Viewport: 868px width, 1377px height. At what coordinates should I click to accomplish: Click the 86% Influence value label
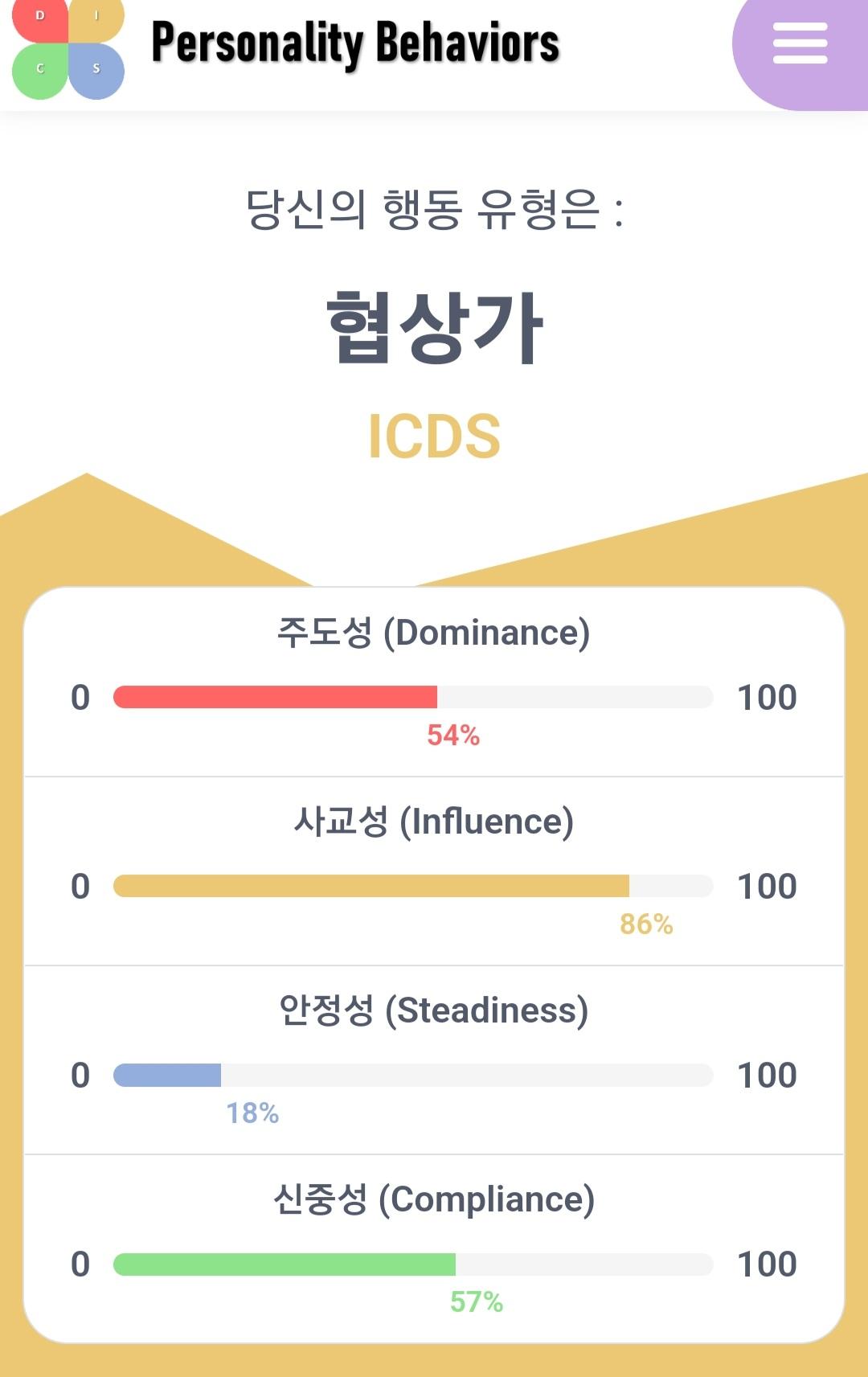pos(646,924)
